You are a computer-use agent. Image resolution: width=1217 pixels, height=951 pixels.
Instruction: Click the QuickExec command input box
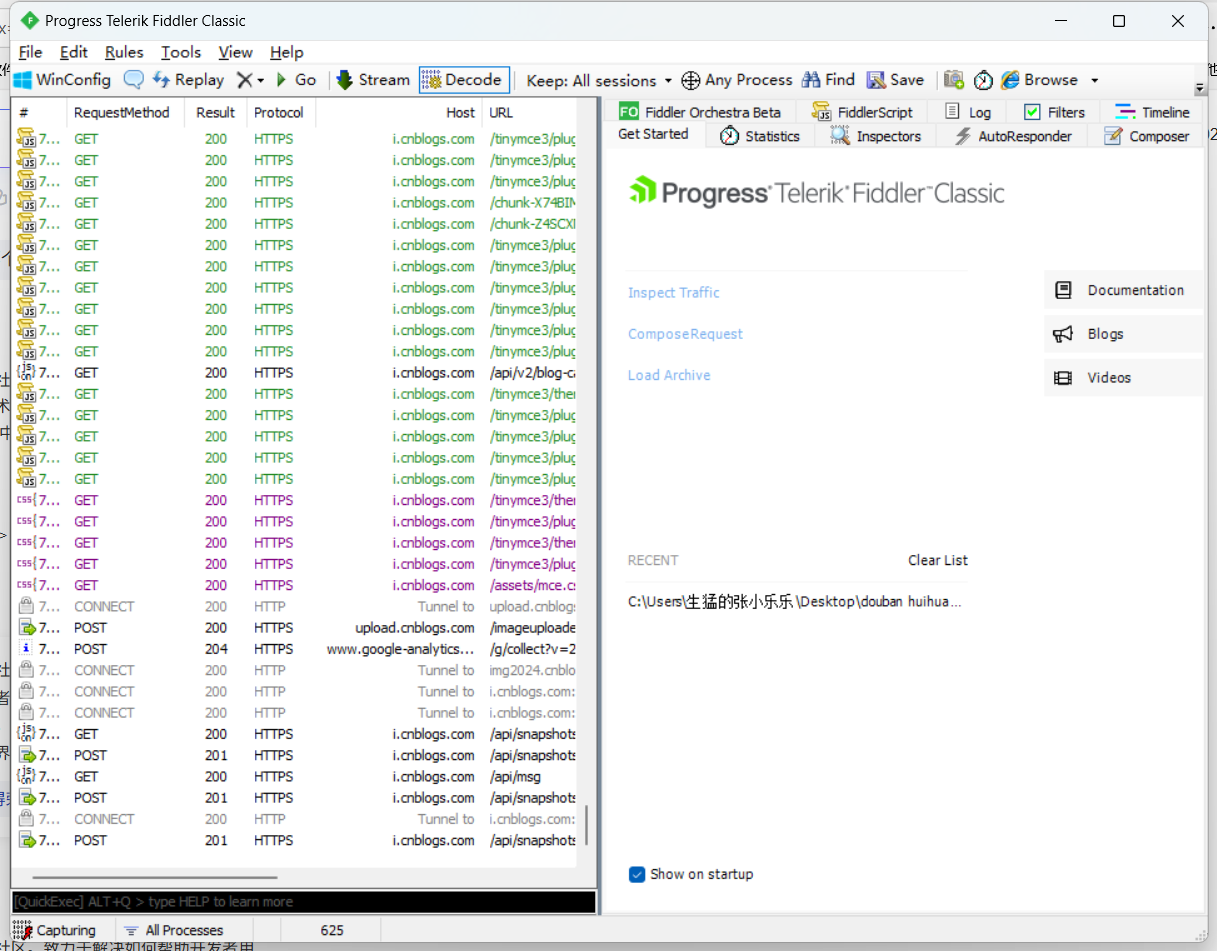click(x=304, y=901)
